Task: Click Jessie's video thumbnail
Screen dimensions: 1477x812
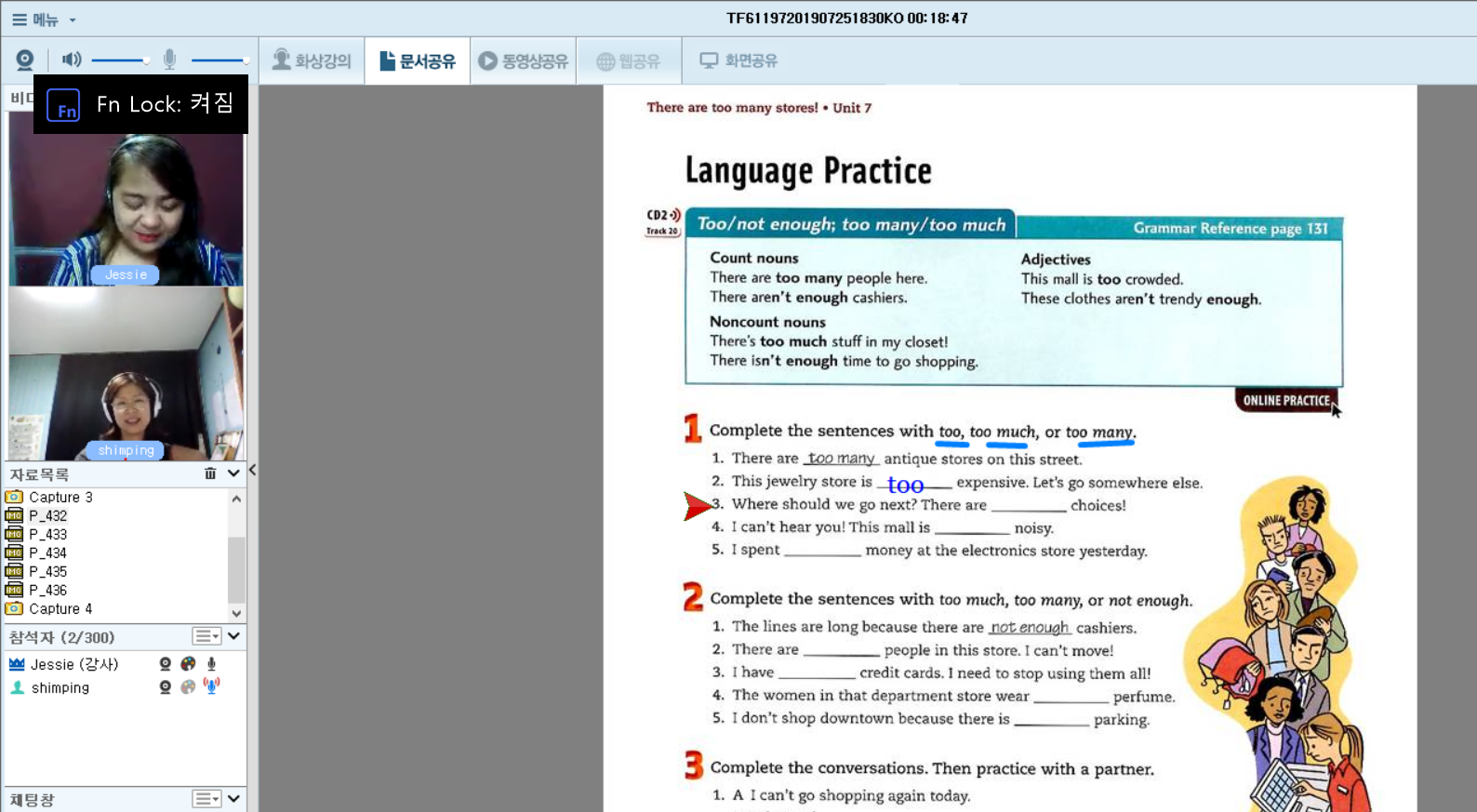Action: pyautogui.click(x=126, y=198)
